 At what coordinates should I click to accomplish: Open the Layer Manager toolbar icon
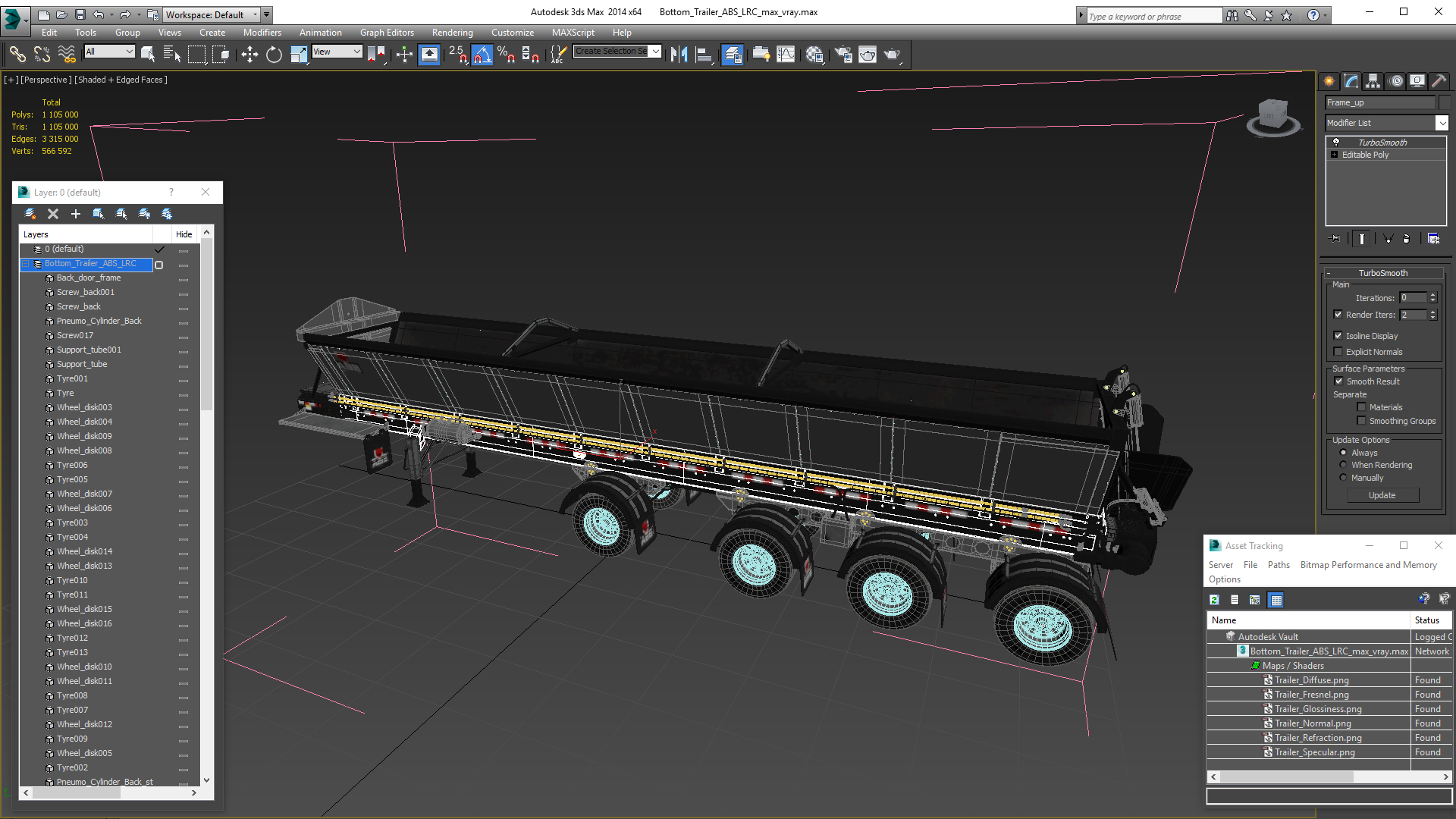(732, 54)
